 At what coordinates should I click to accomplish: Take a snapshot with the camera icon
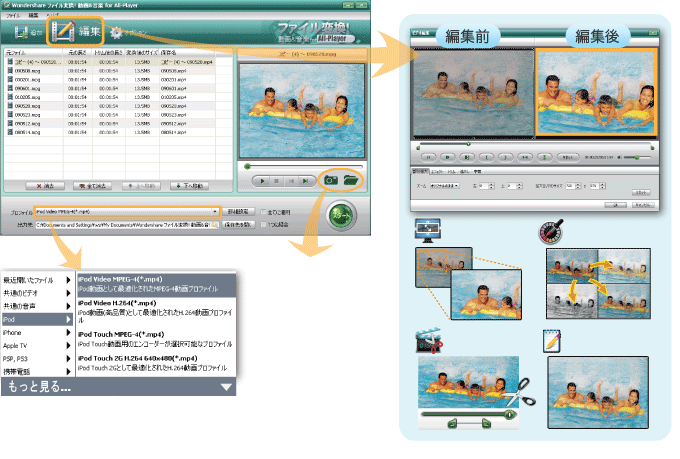pyautogui.click(x=331, y=180)
